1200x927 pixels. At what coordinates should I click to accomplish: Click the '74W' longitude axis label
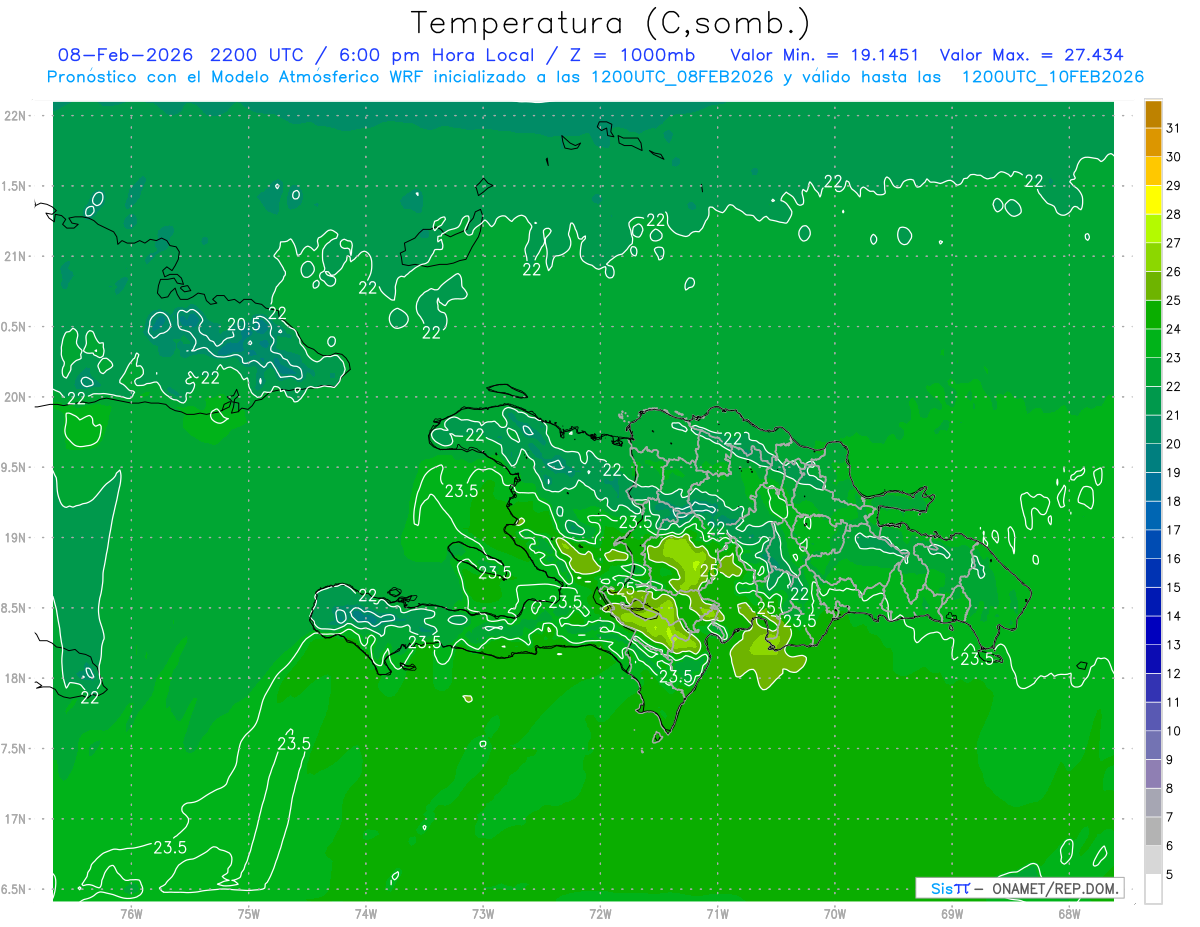365,912
